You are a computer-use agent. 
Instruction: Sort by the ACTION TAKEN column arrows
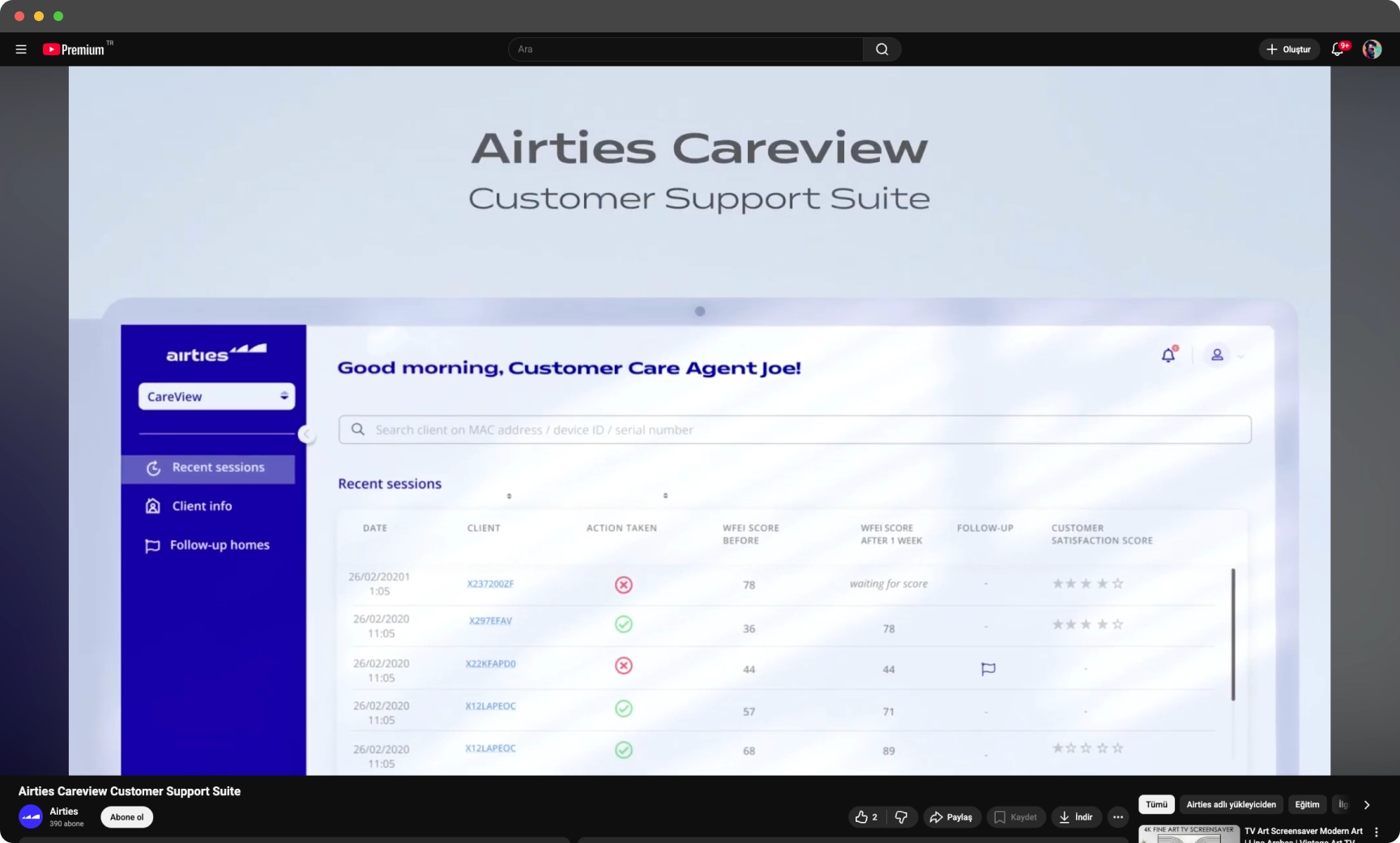665,496
